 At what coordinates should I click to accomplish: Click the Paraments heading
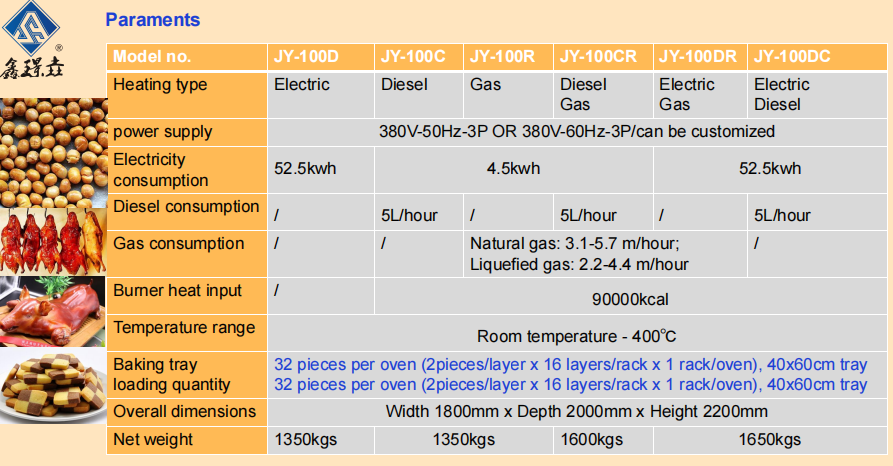[152, 19]
